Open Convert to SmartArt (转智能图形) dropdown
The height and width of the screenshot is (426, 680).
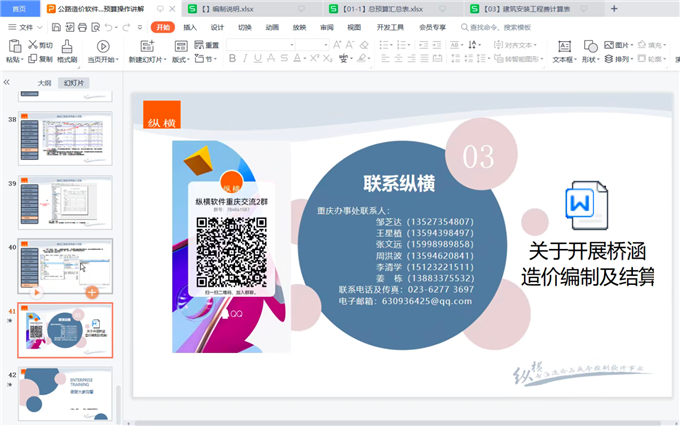click(519, 59)
